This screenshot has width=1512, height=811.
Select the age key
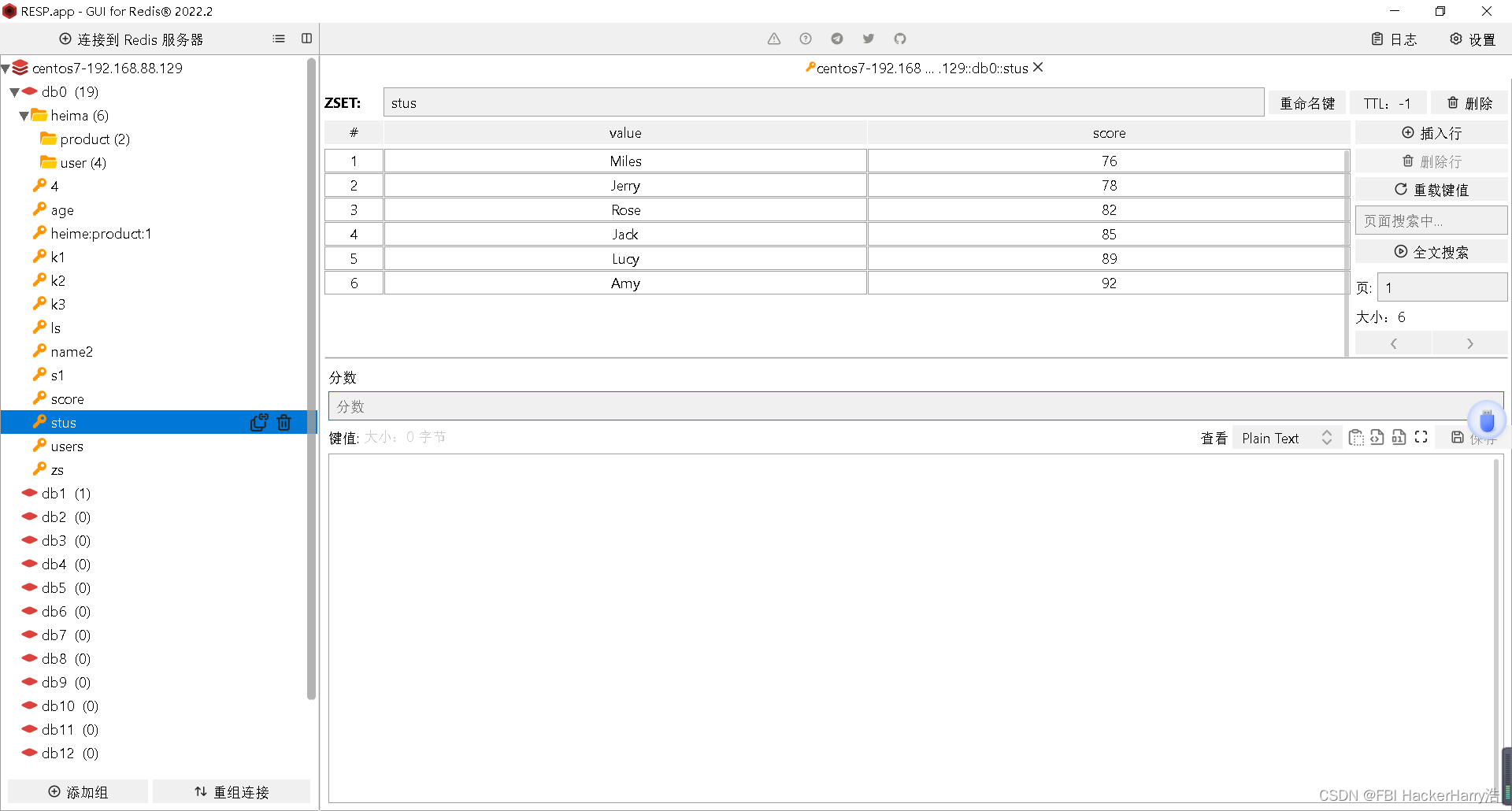click(62, 210)
